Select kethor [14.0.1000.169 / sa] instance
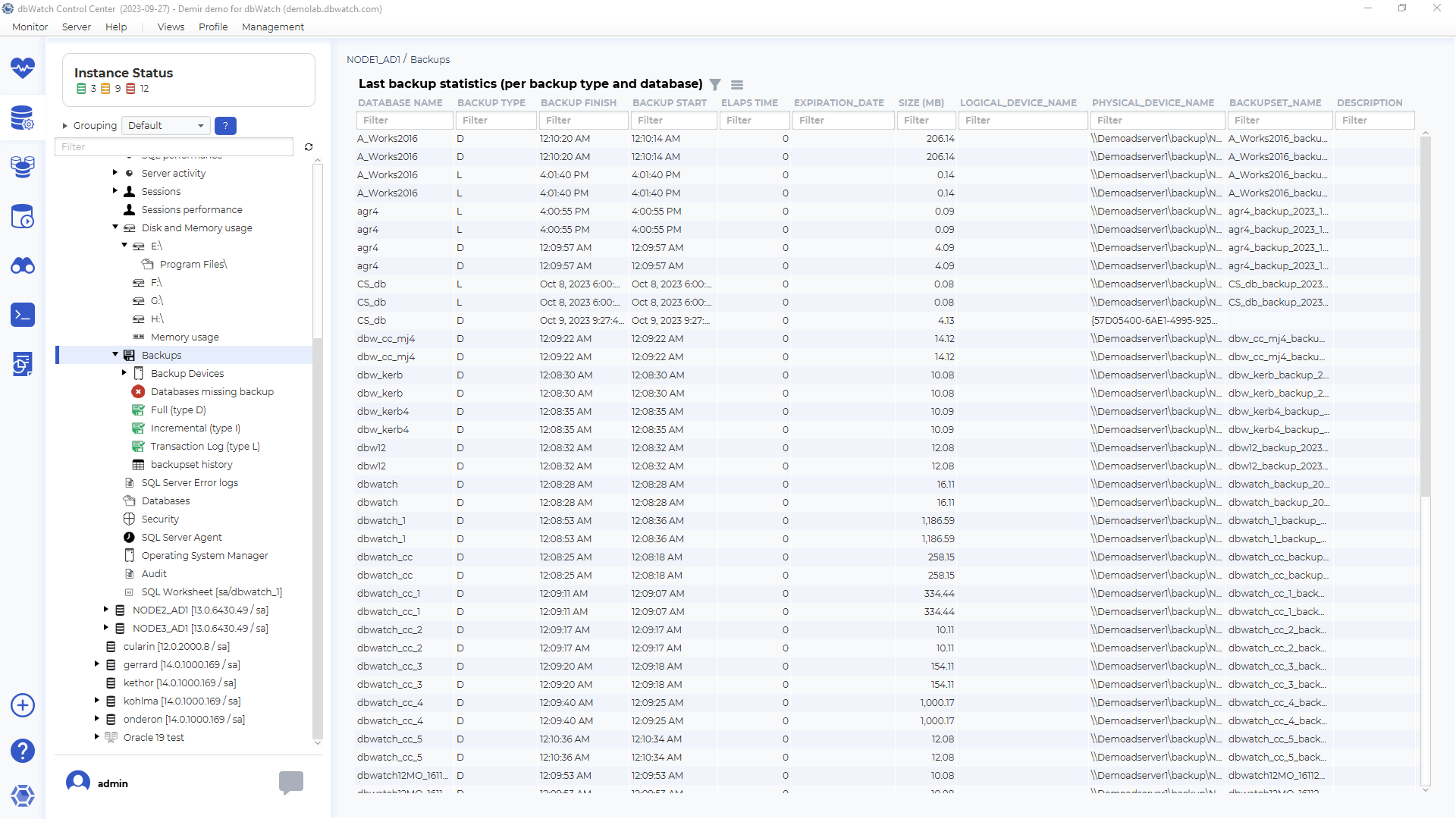The height and width of the screenshot is (819, 1456). click(180, 682)
